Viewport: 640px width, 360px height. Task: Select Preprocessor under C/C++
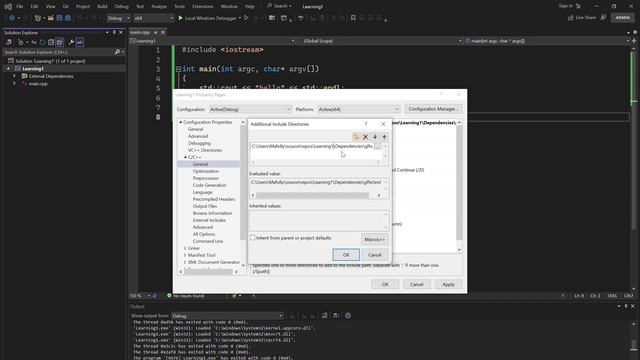pos(206,178)
